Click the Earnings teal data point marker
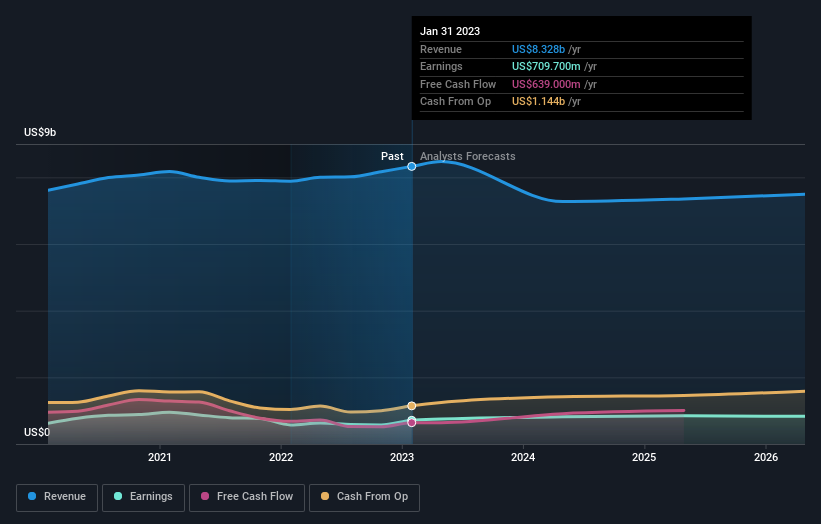The image size is (821, 524). coord(412,419)
